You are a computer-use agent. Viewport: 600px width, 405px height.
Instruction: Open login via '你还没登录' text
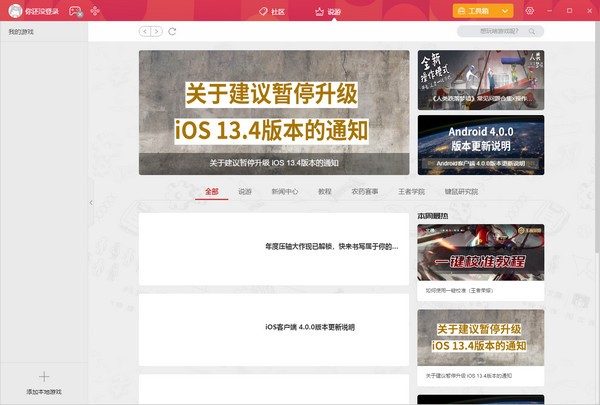click(42, 11)
